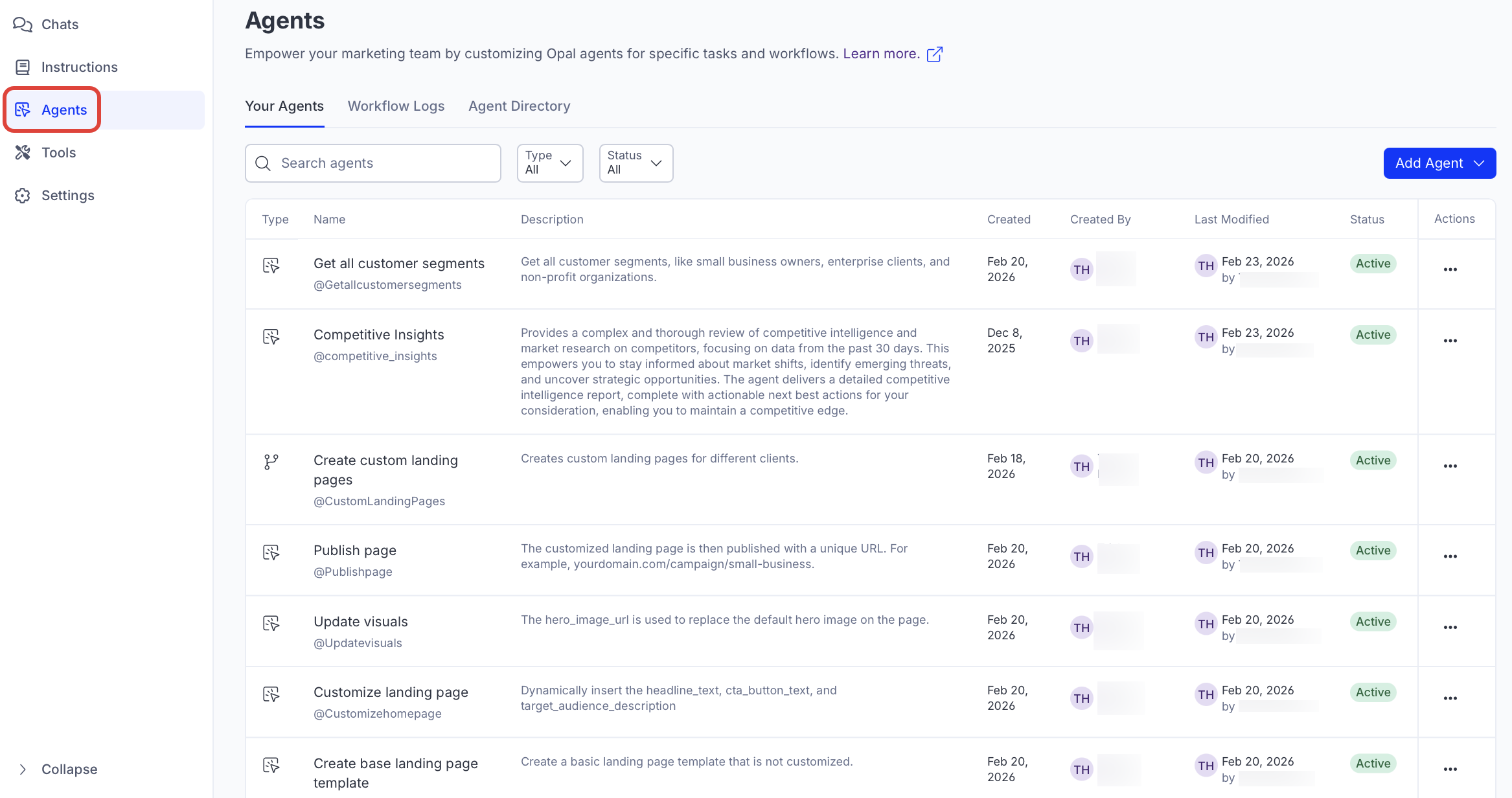Expand the Type filter dropdown
Screen dimensions: 1512x798
click(x=549, y=163)
